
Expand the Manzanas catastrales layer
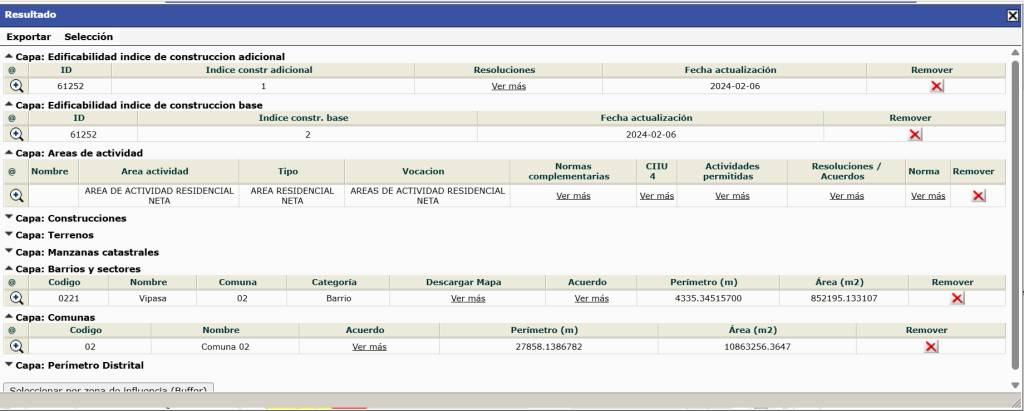tap(9, 252)
